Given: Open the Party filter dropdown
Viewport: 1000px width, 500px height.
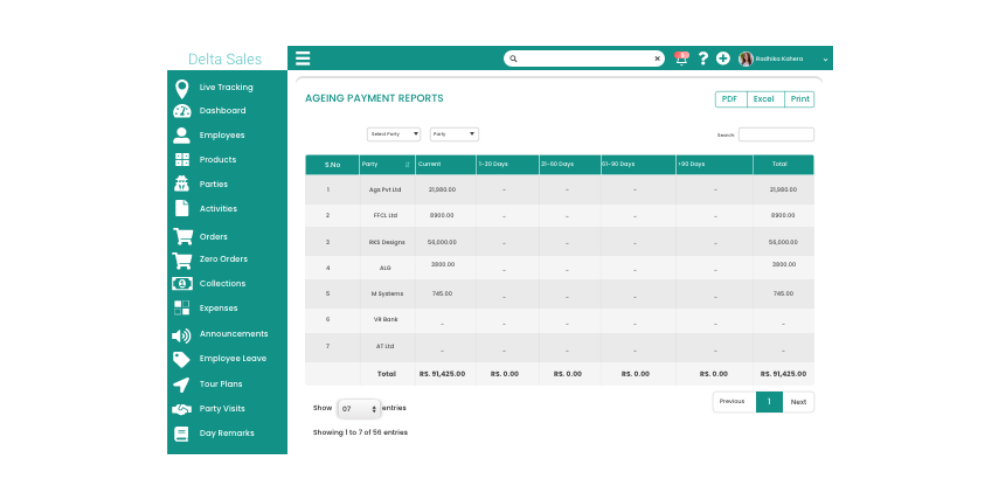Looking at the screenshot, I should point(454,135).
